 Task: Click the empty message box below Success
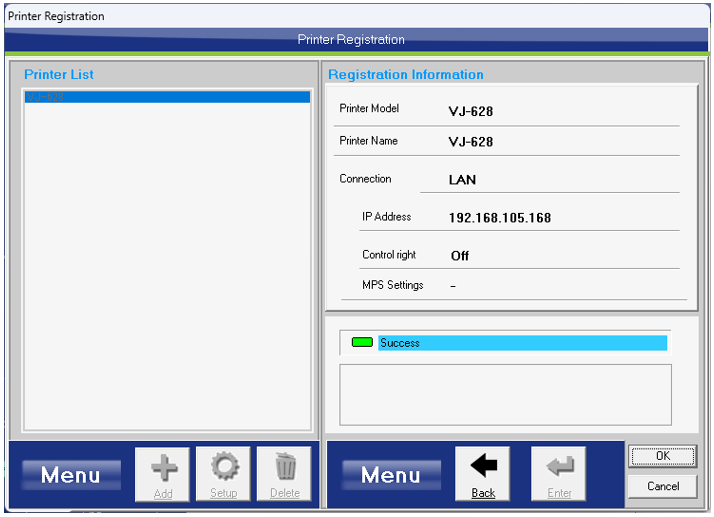coord(505,394)
